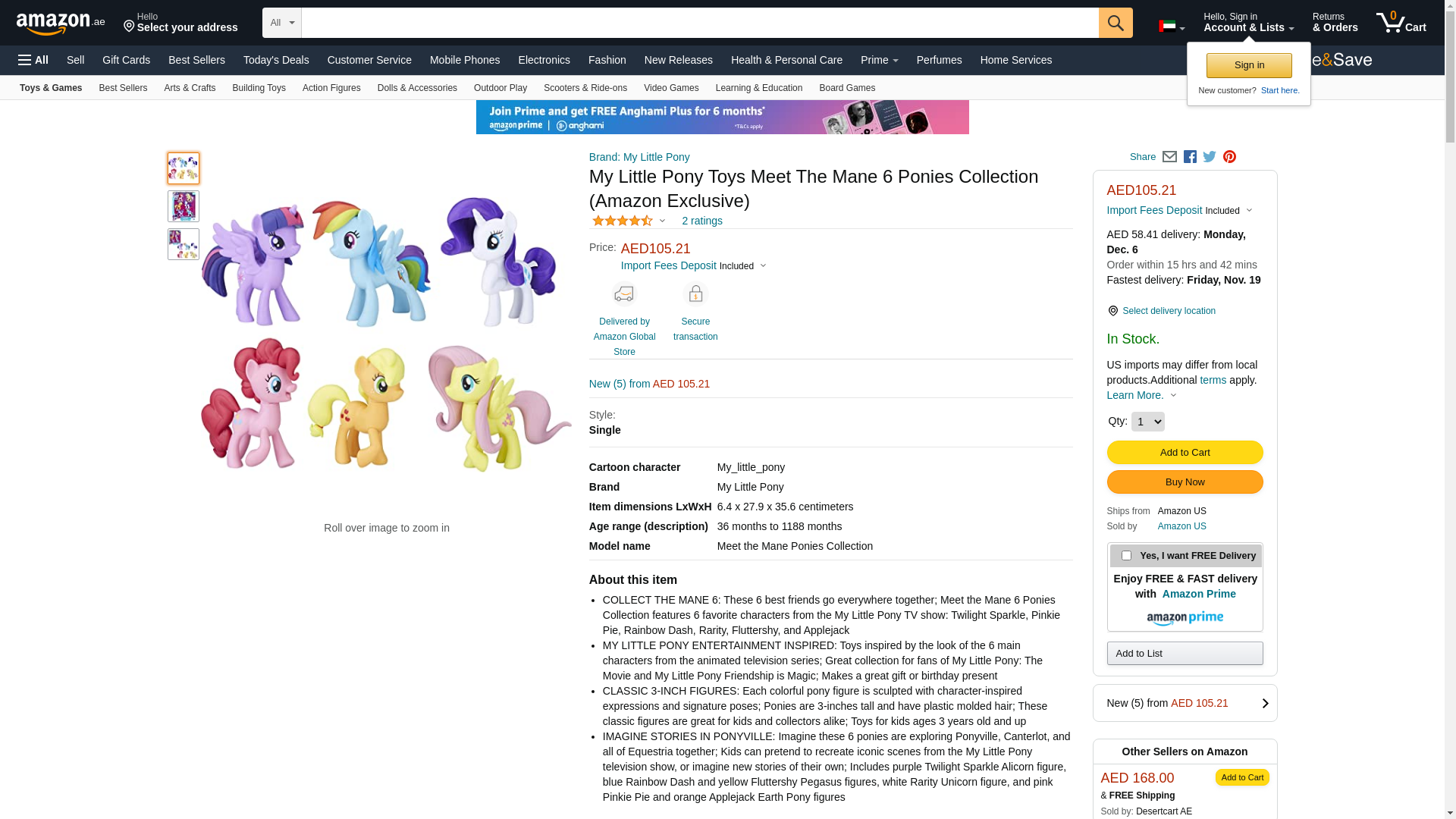Image resolution: width=1456 pixels, height=819 pixels.
Task: Open the quantity dropdown
Action: 1147,422
